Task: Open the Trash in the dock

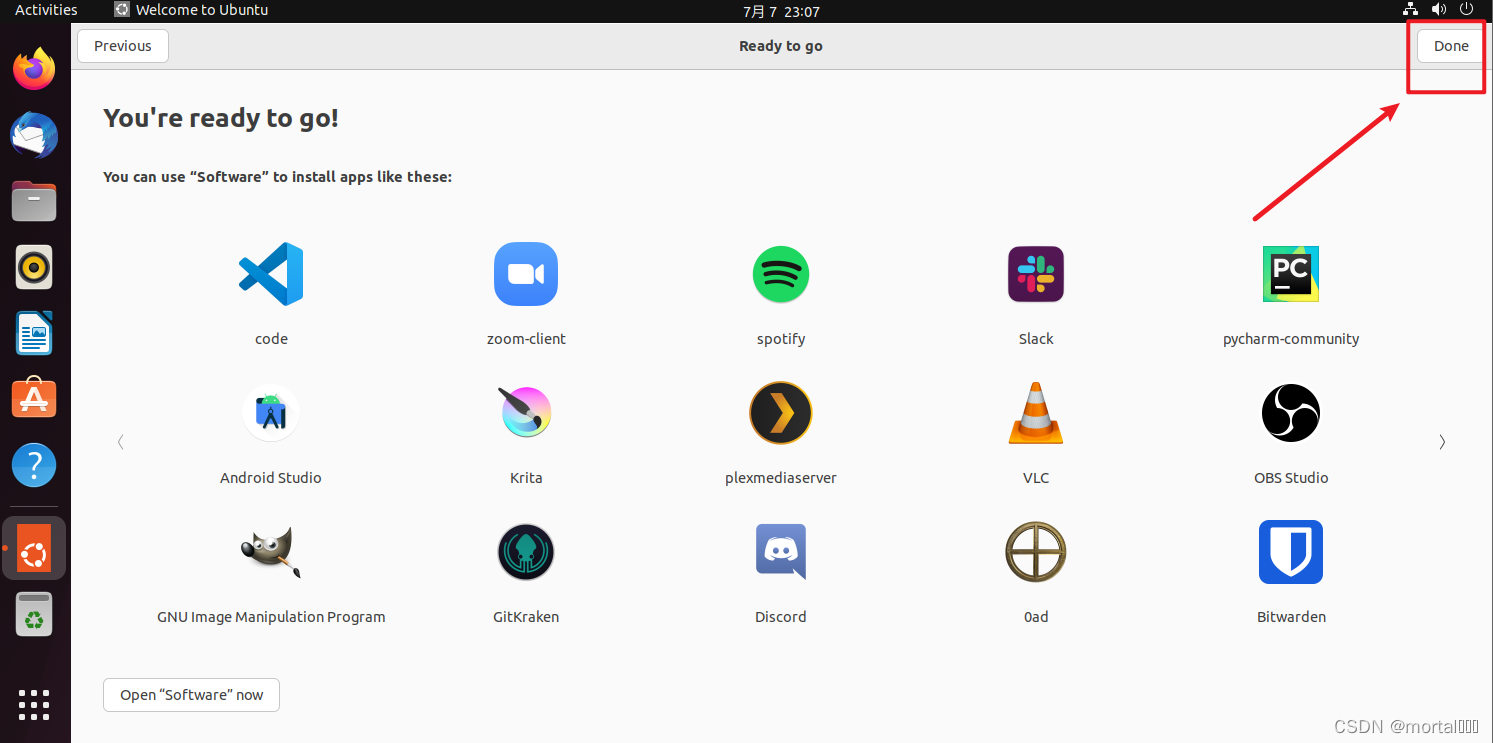Action: [34, 614]
